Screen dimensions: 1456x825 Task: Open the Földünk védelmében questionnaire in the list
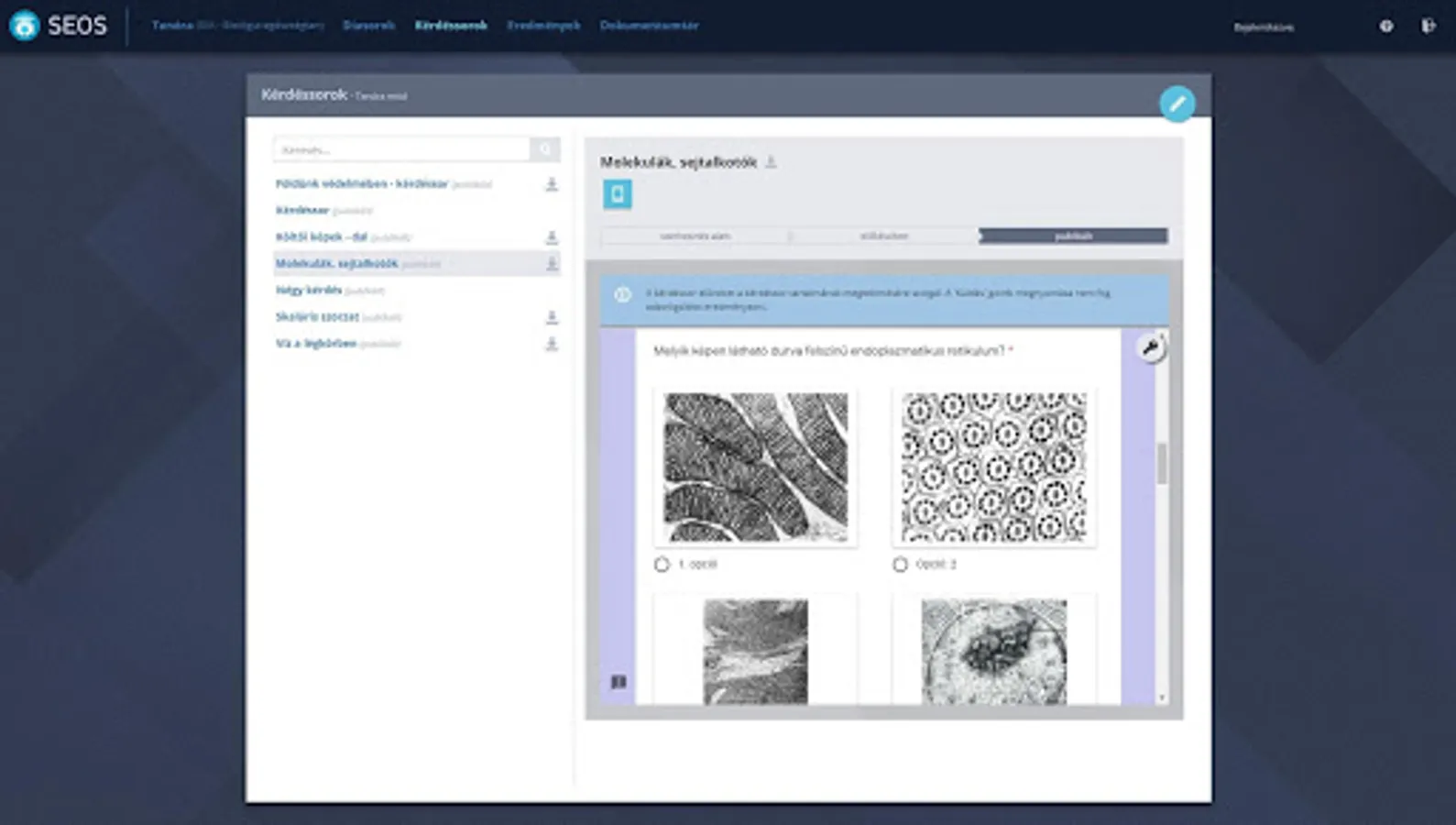pos(362,184)
